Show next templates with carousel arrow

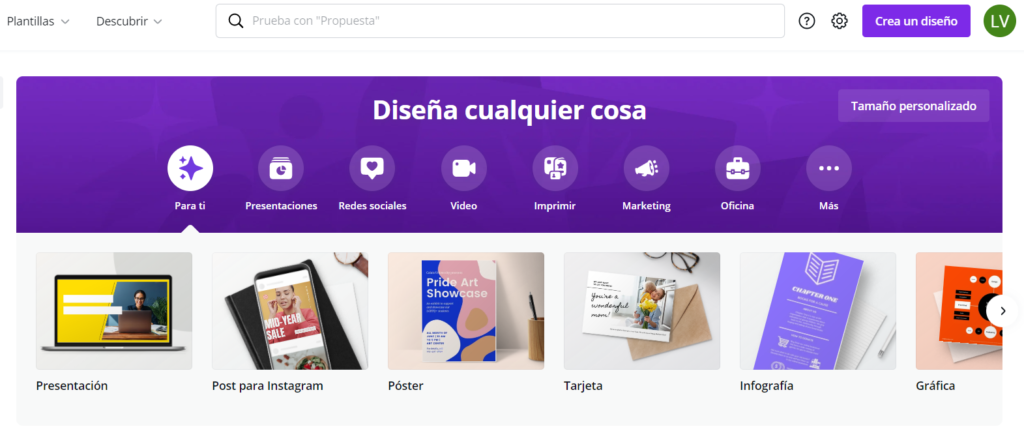[1002, 311]
